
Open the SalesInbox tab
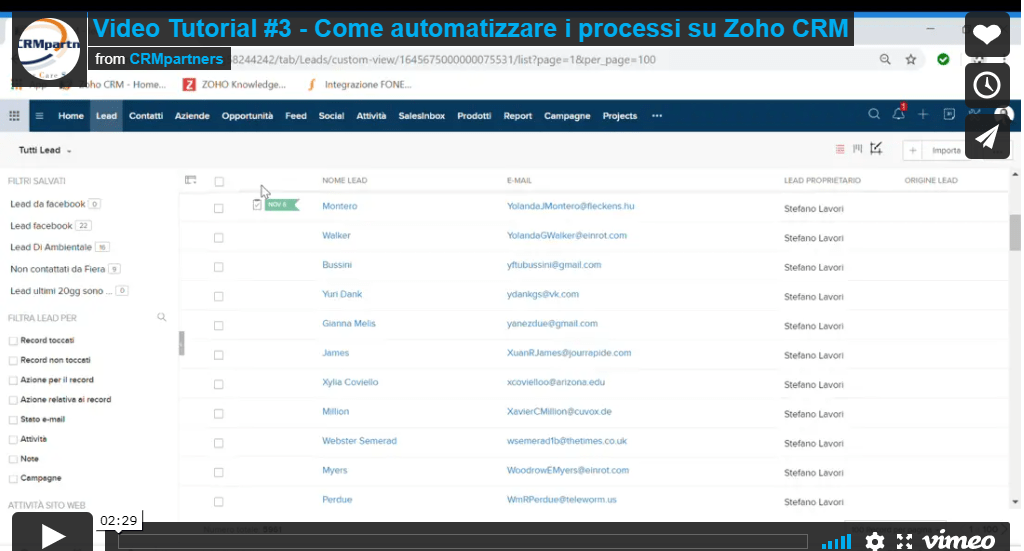pyautogui.click(x=421, y=116)
